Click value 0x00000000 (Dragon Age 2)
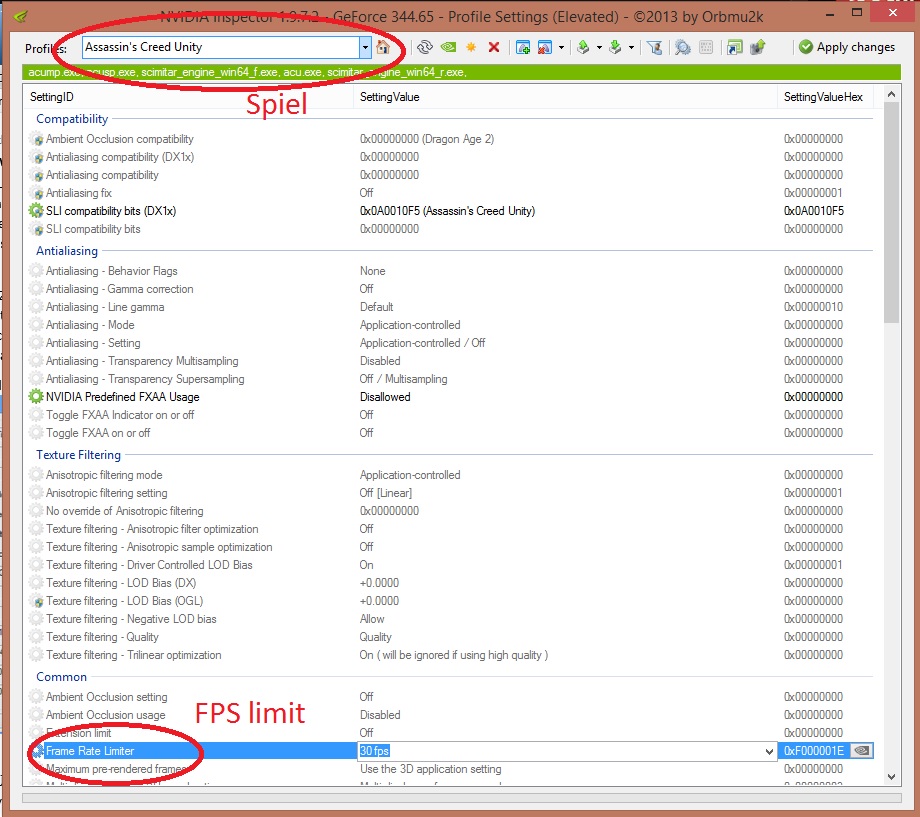Screen dimensions: 920x817 [427, 139]
